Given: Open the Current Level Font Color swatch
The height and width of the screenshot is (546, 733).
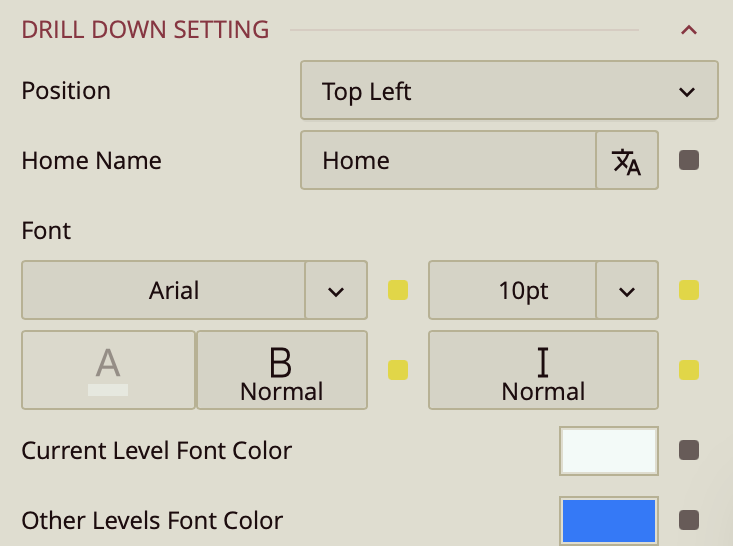Looking at the screenshot, I should coord(609,450).
